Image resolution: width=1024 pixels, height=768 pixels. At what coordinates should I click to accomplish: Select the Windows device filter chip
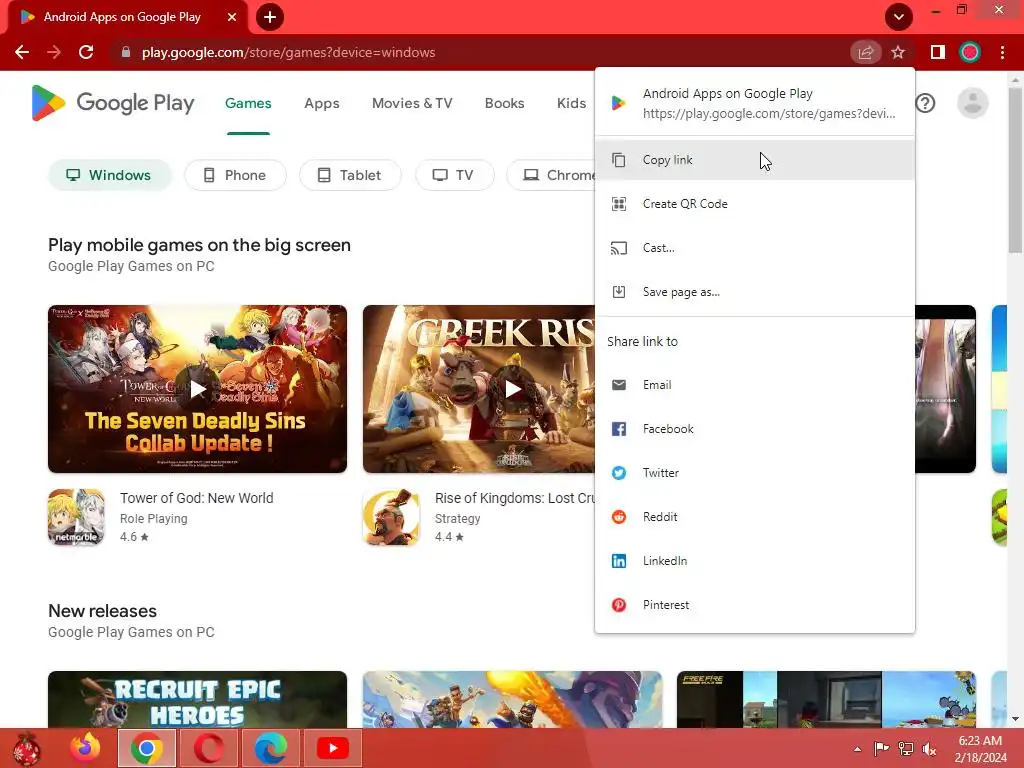(x=110, y=175)
